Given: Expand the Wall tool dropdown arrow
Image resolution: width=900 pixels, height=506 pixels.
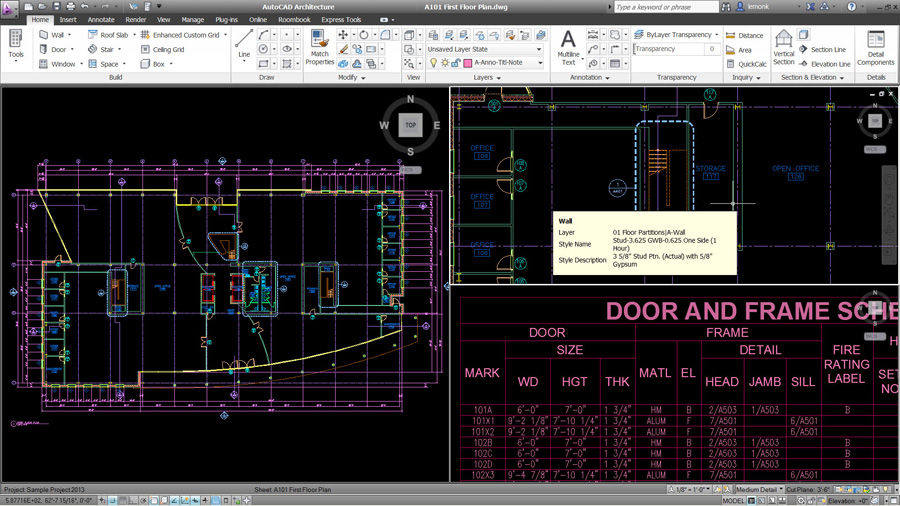Looking at the screenshot, I should click(69, 35).
